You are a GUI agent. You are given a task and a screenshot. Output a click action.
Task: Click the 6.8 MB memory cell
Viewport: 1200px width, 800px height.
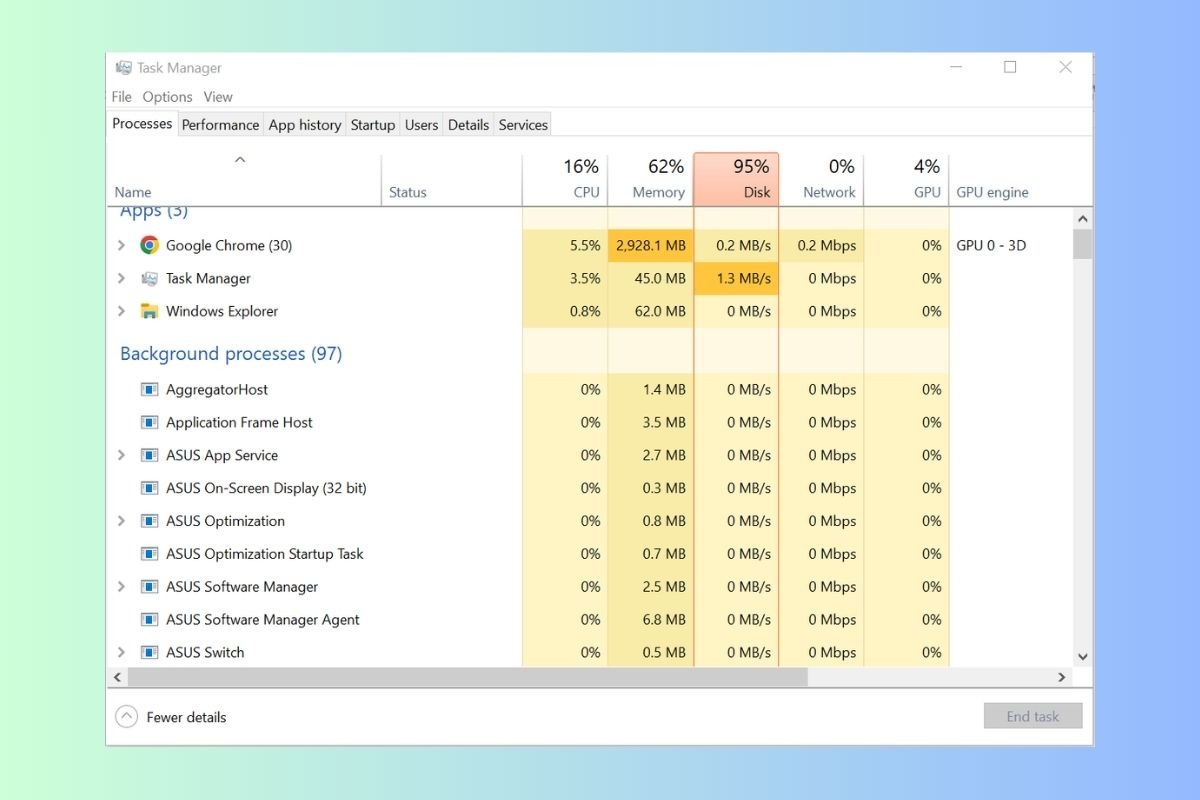pos(650,620)
